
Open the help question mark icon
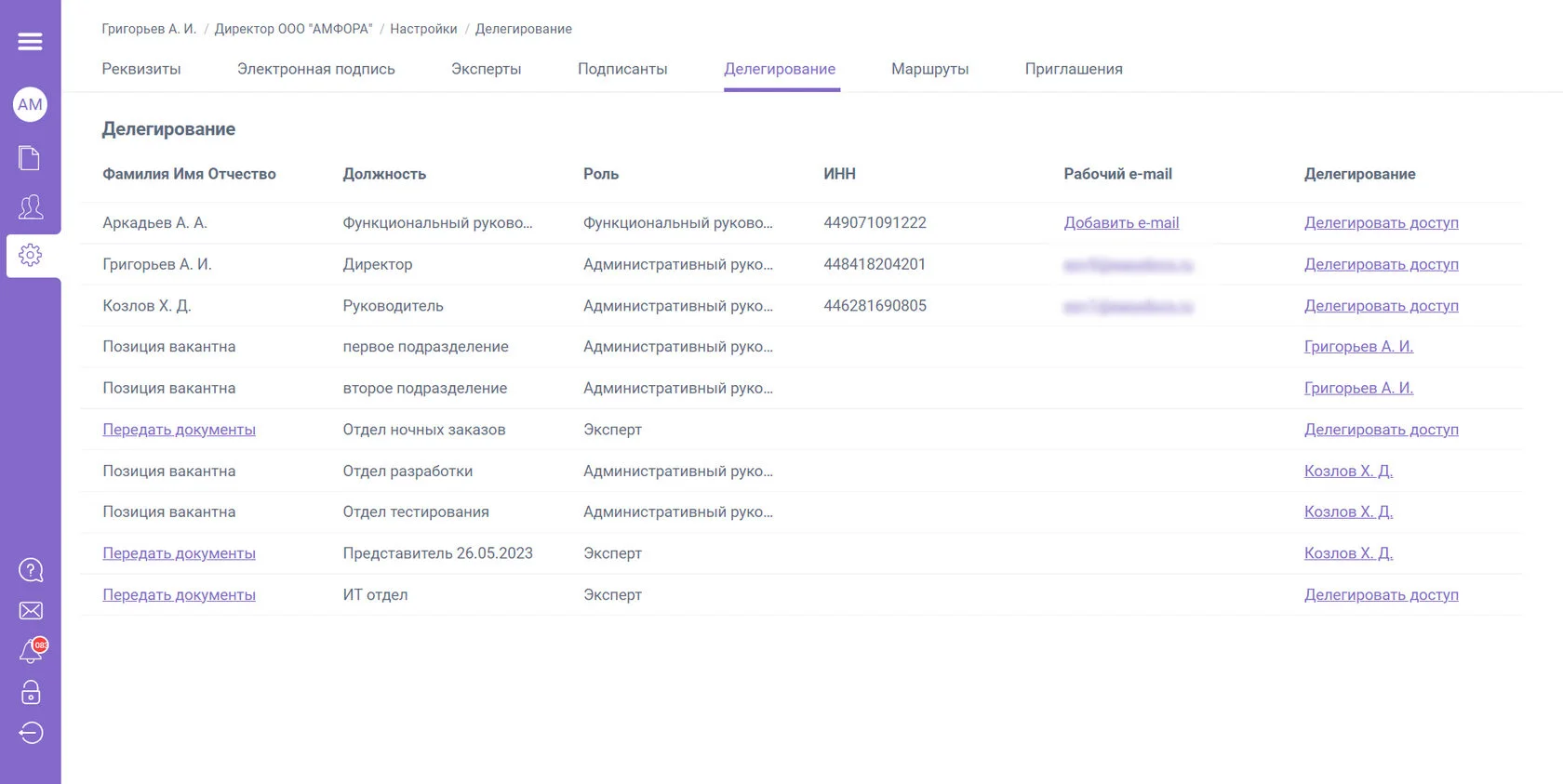[30, 570]
